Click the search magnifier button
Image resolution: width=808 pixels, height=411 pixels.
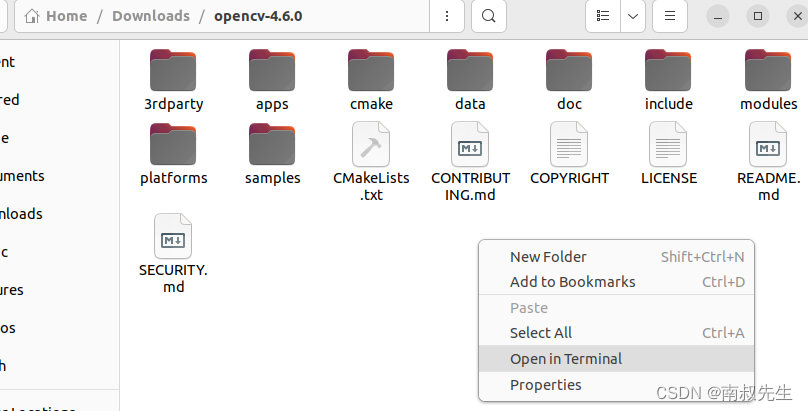click(489, 16)
